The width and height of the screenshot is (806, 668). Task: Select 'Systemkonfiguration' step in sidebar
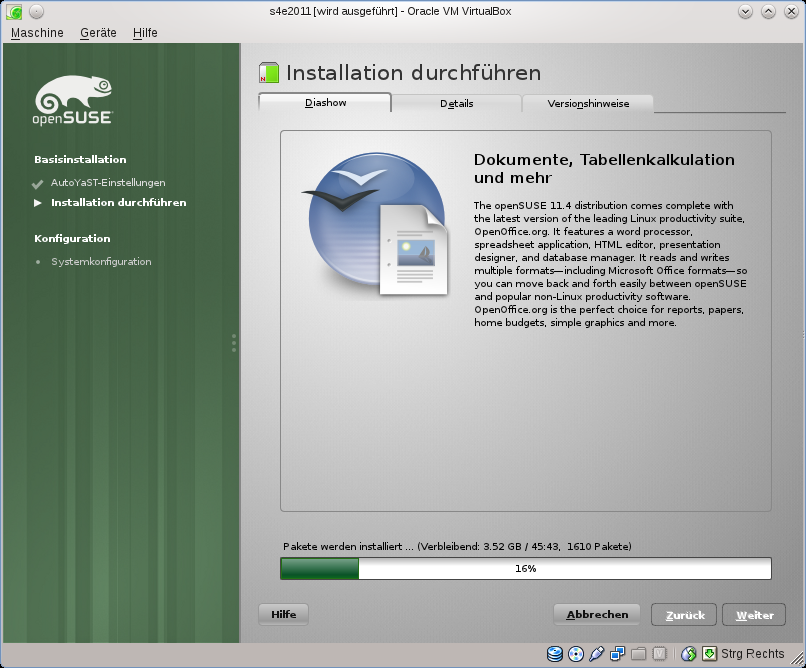coord(101,262)
